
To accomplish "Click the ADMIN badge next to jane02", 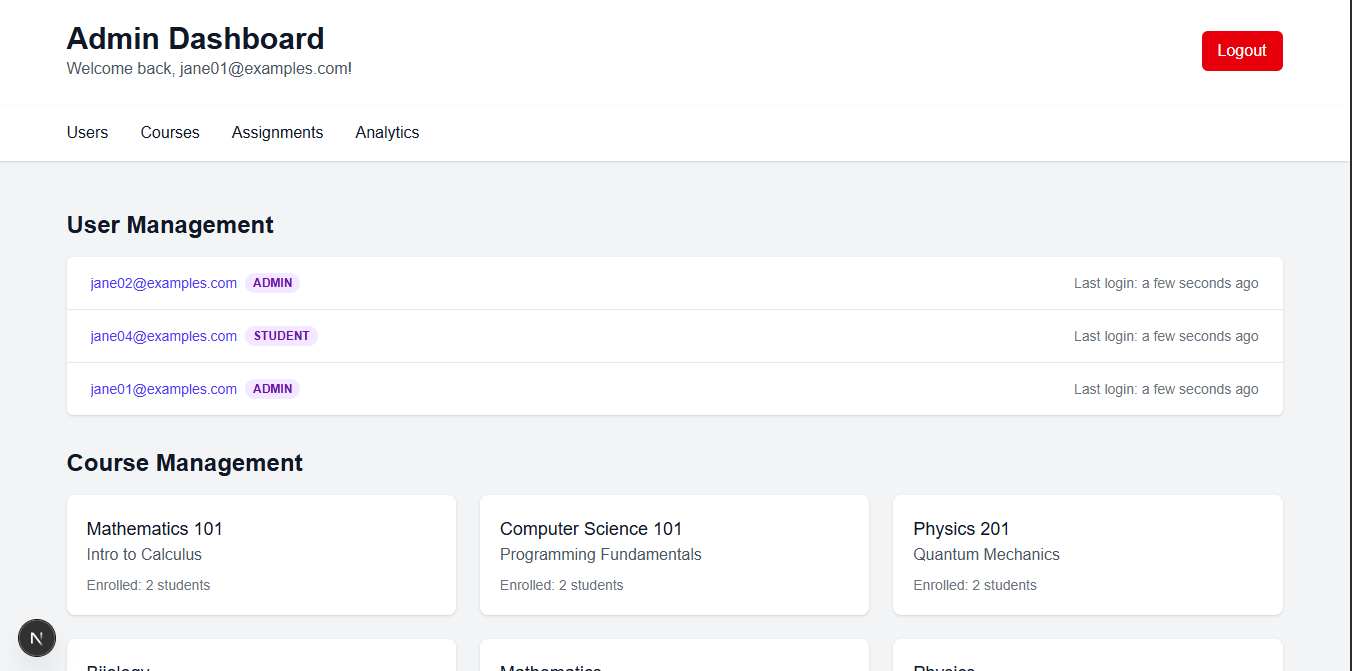I will pyautogui.click(x=272, y=283).
